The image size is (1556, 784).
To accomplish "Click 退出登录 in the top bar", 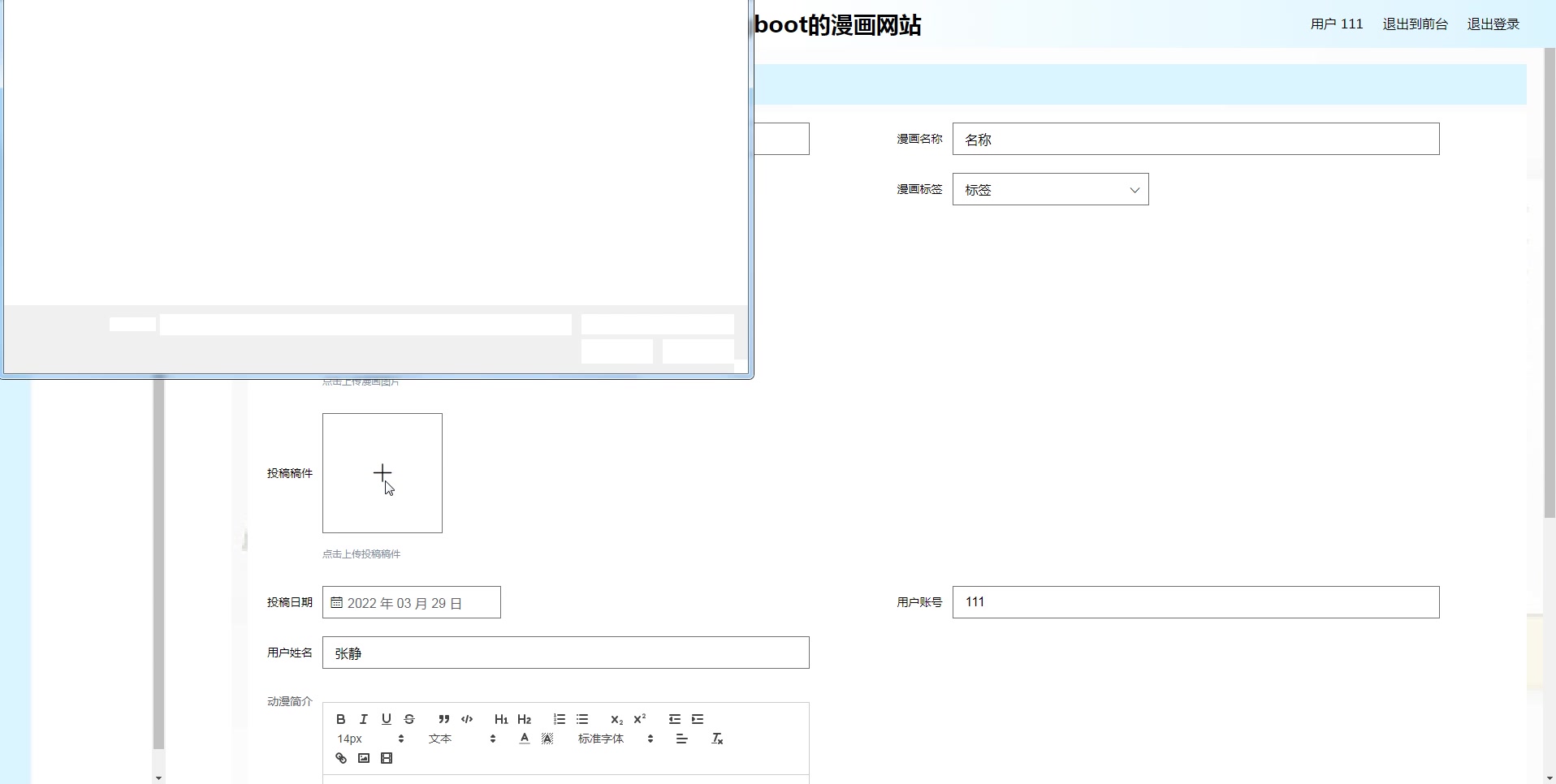I will pos(1493,24).
